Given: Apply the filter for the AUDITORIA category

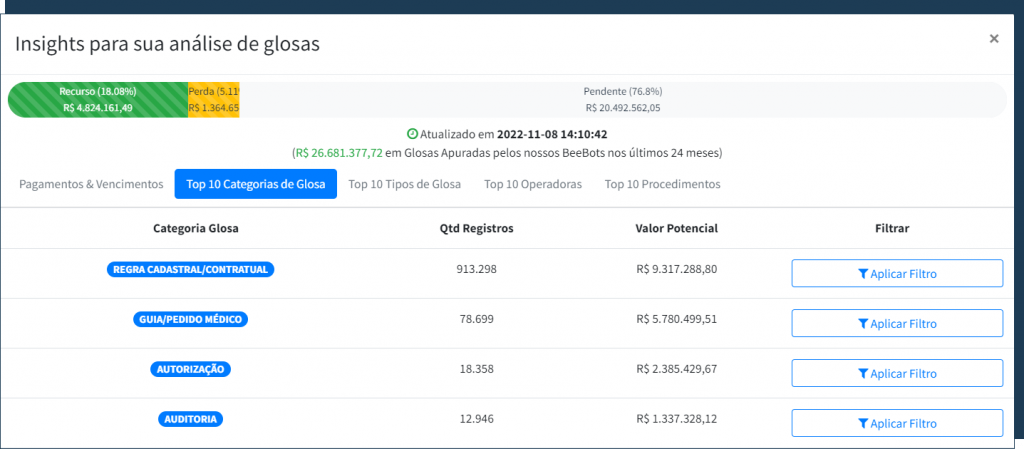Looking at the screenshot, I should click(x=896, y=423).
